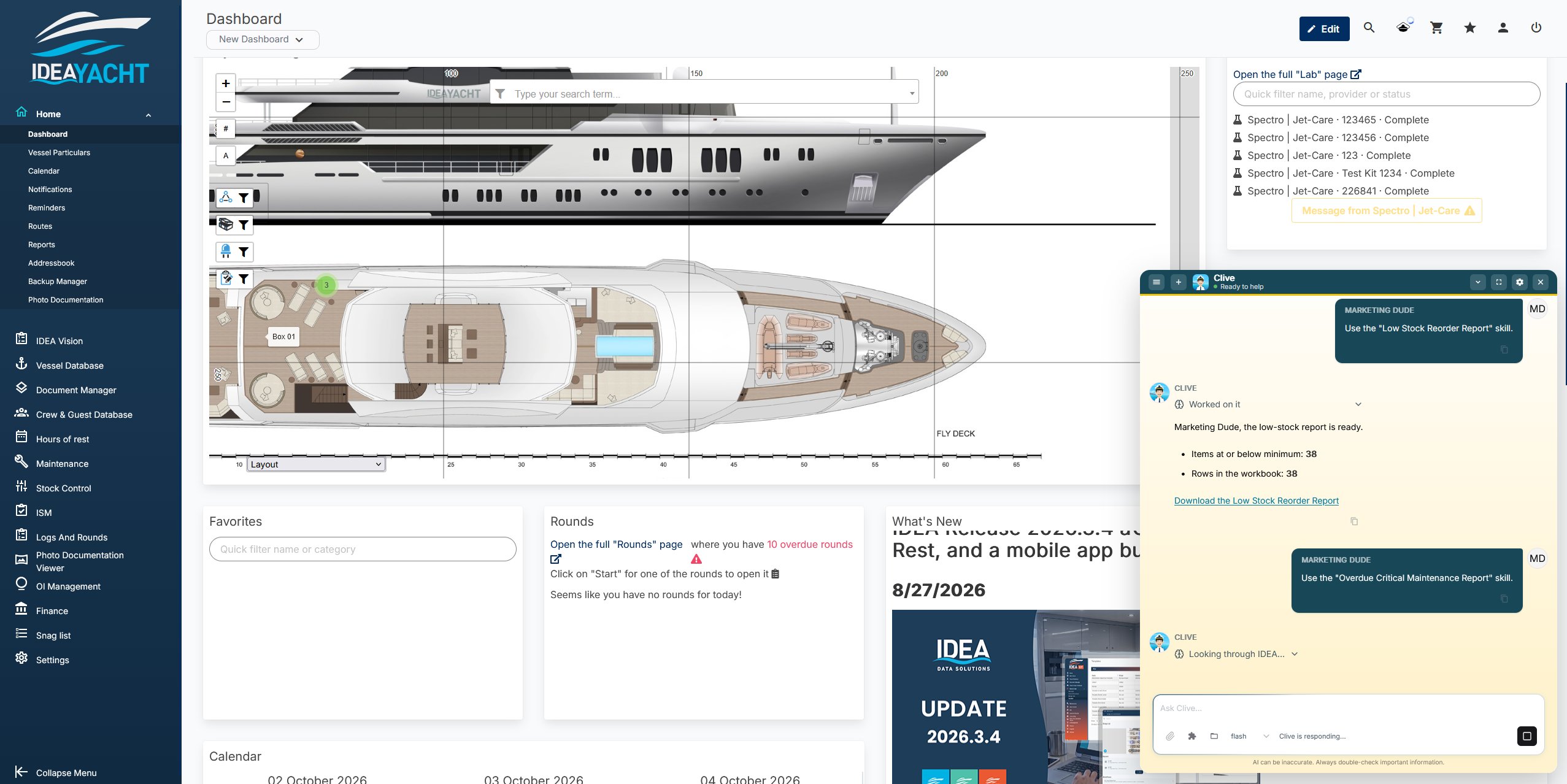This screenshot has width=1567, height=784.
Task: Open filter beside LED sensor icon
Action: pos(244,252)
